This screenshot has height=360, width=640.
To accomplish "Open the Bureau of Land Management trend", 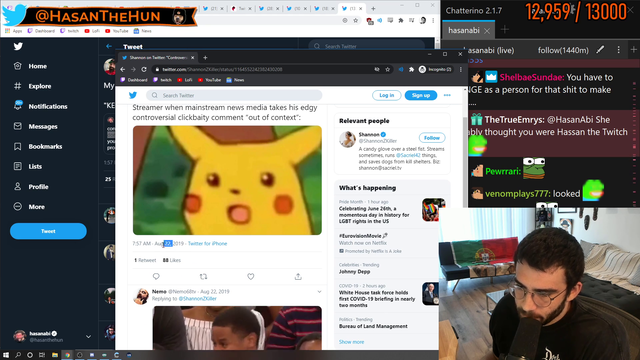I will (x=373, y=326).
